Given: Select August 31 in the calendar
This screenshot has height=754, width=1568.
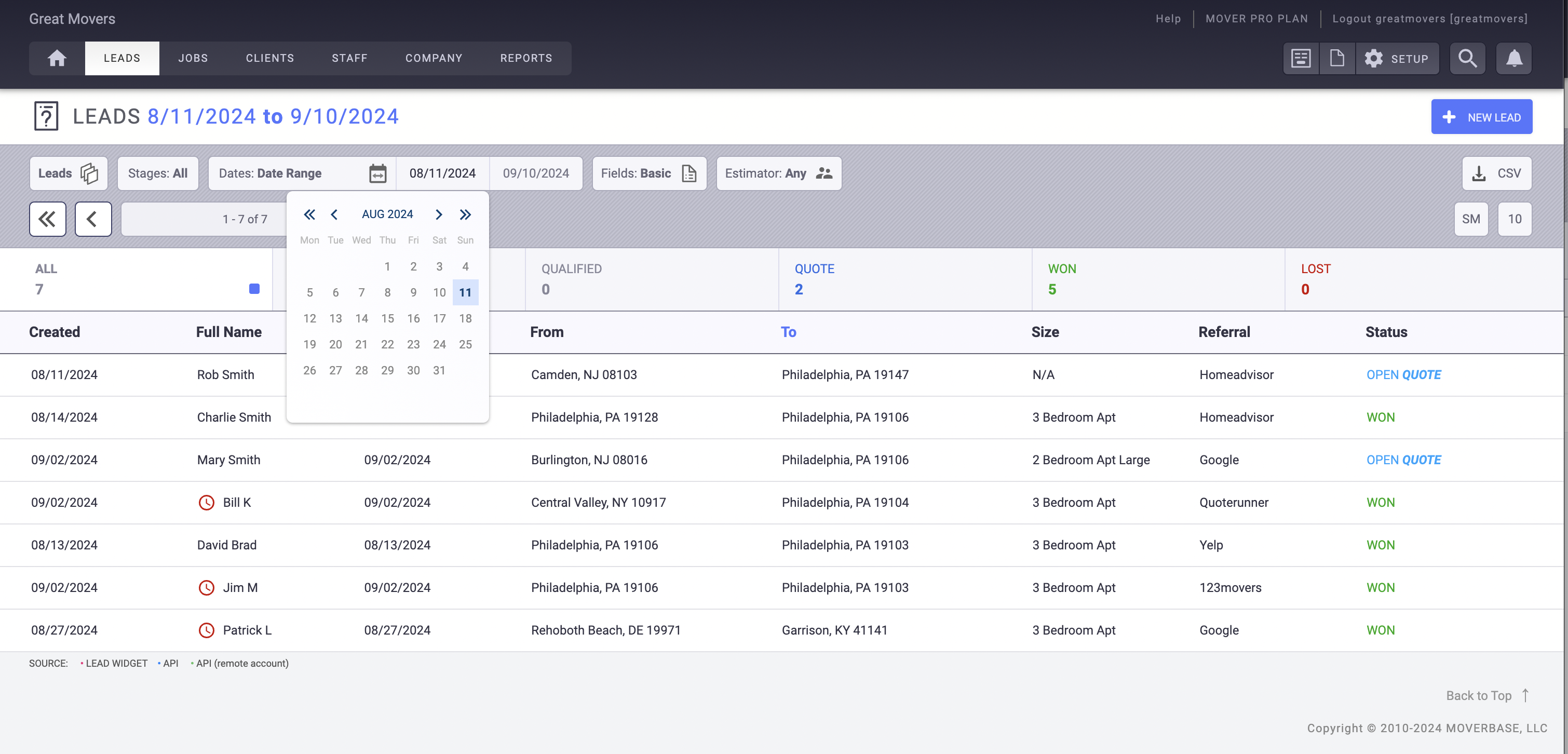Looking at the screenshot, I should coord(439,371).
